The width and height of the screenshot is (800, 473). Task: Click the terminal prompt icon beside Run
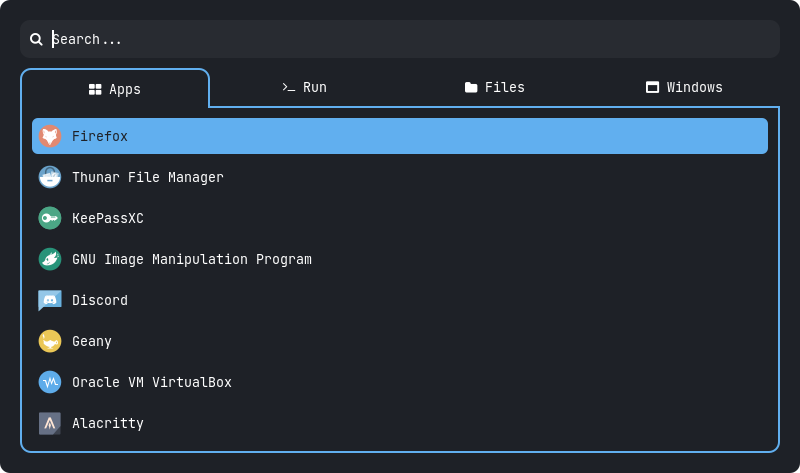point(288,87)
